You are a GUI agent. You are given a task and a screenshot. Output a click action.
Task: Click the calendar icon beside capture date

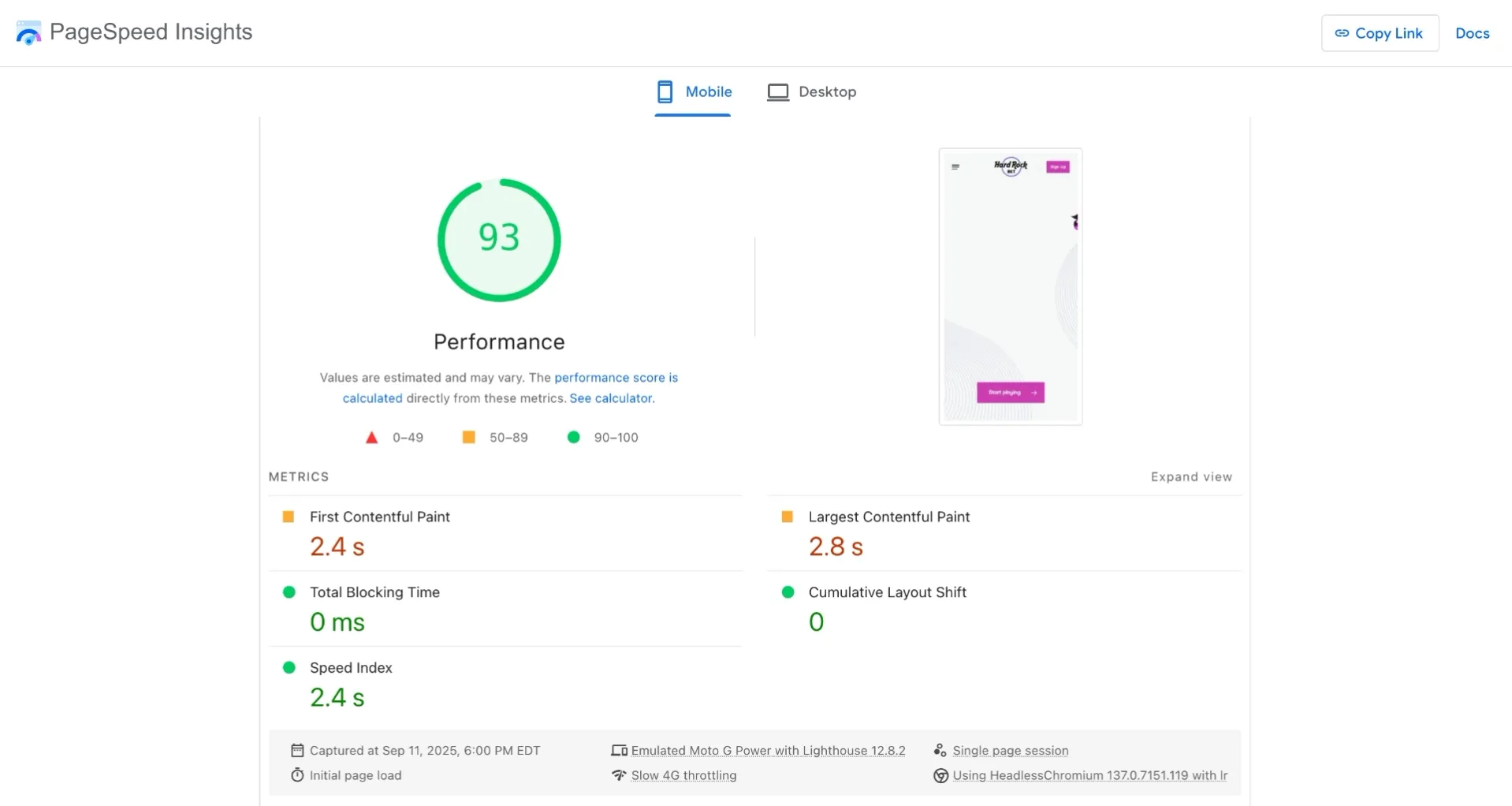point(297,751)
